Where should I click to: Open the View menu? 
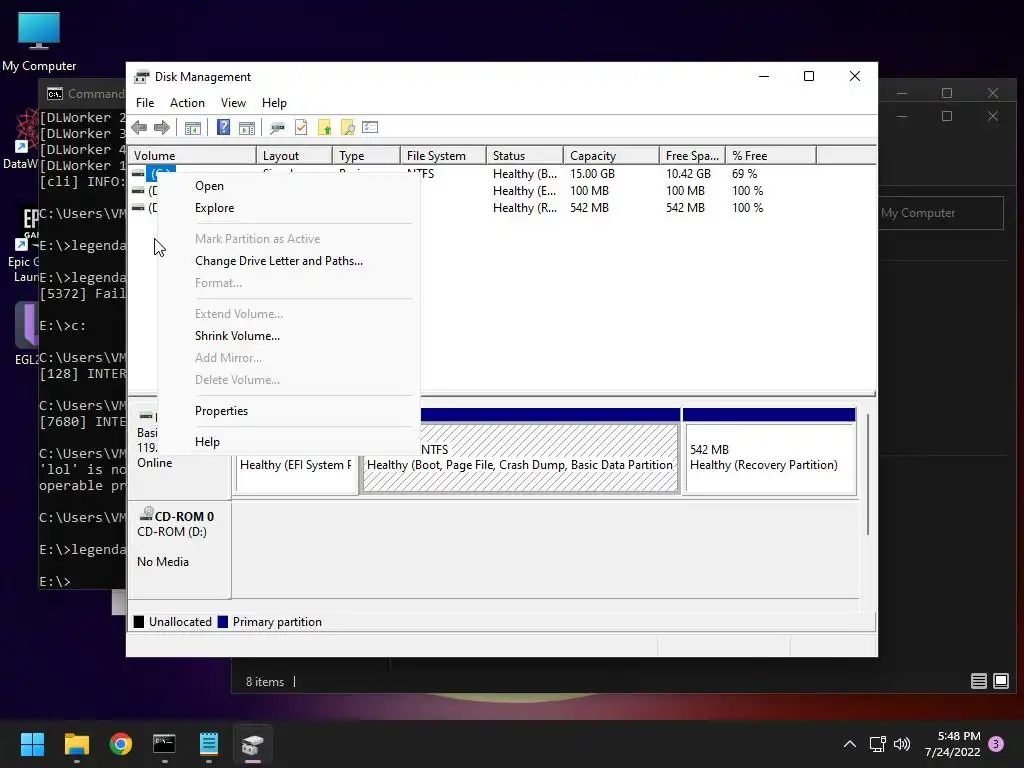(233, 103)
